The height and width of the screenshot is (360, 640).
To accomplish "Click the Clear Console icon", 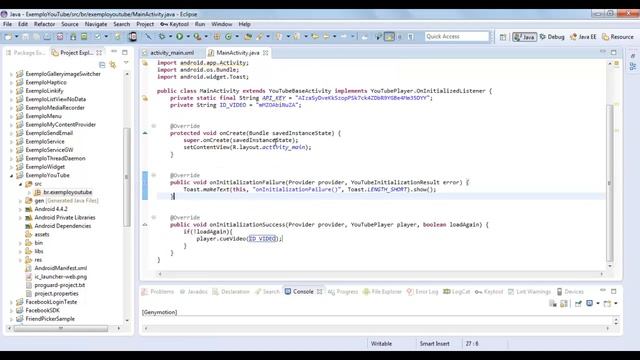I will tap(553, 304).
